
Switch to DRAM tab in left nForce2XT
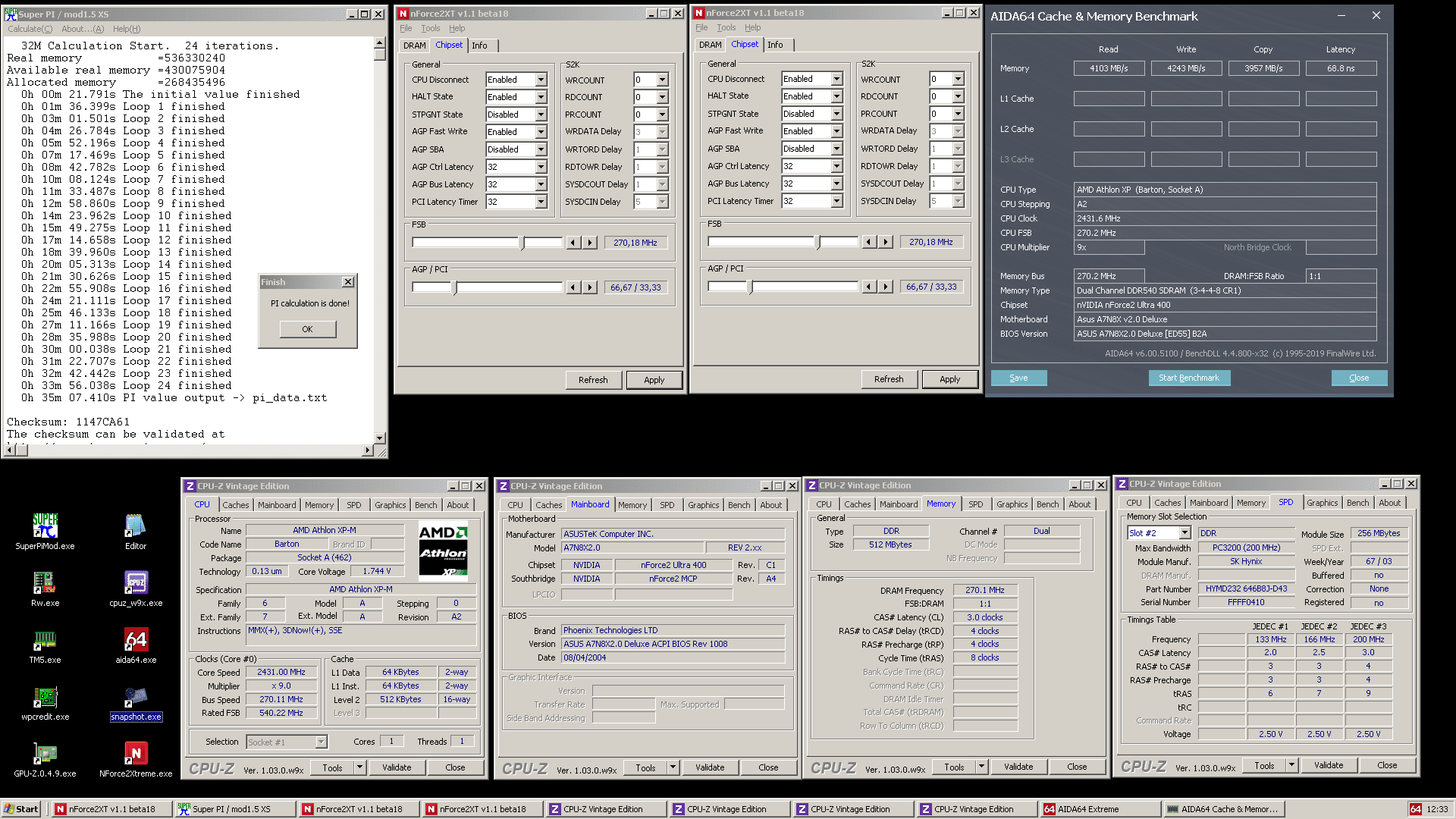(414, 45)
